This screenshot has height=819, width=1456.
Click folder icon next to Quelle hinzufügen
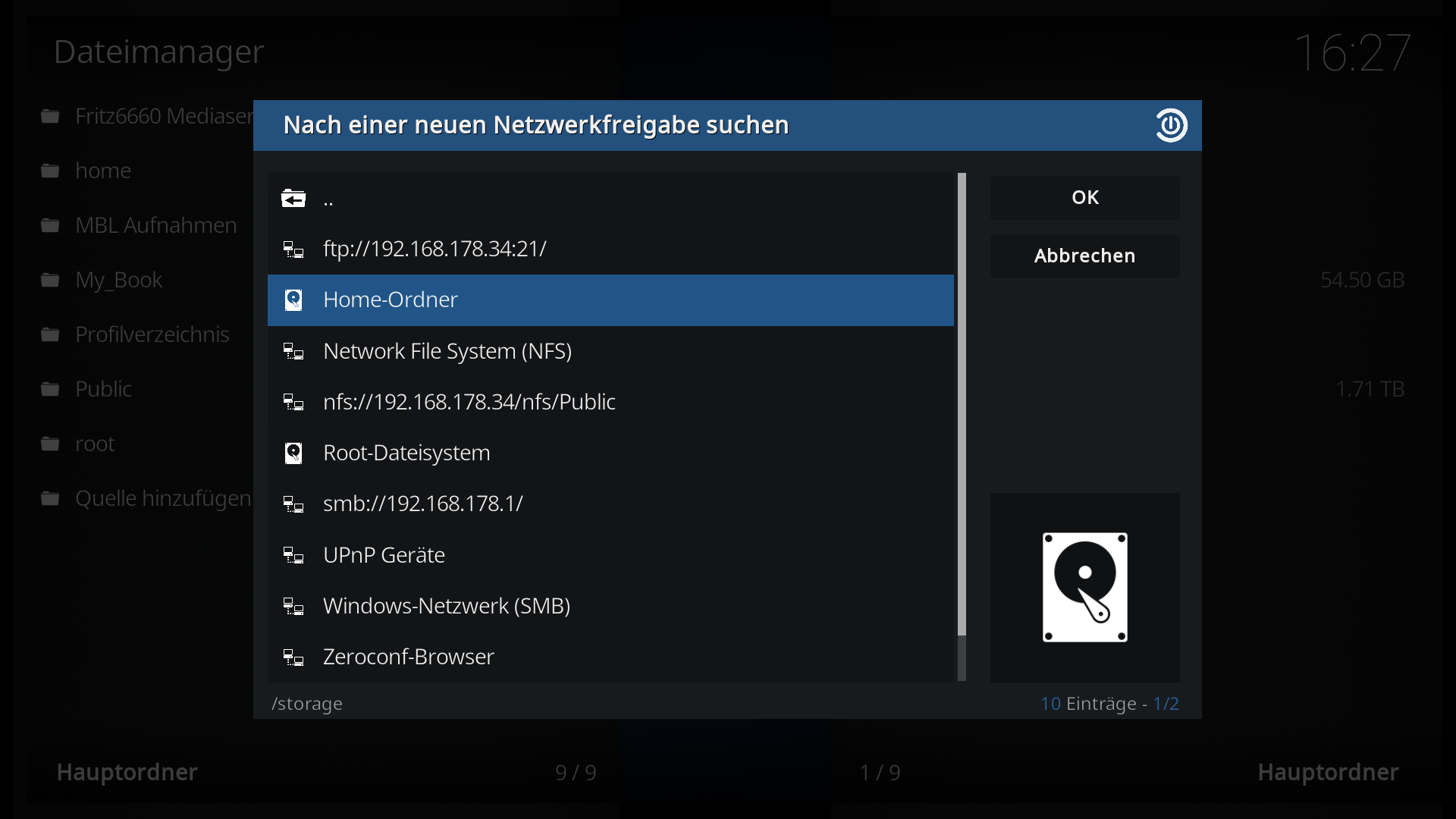pos(50,498)
